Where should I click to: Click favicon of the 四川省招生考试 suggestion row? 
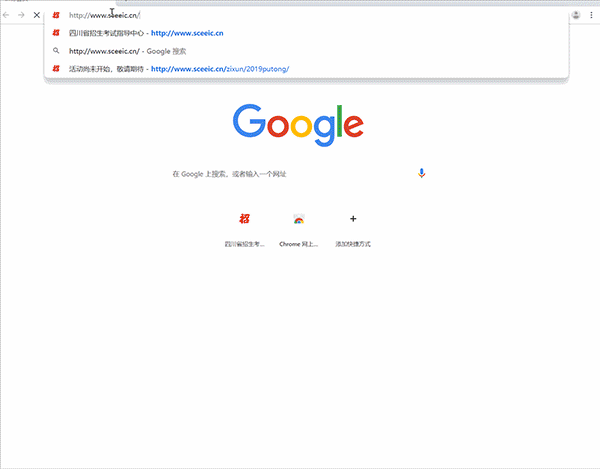(x=56, y=33)
